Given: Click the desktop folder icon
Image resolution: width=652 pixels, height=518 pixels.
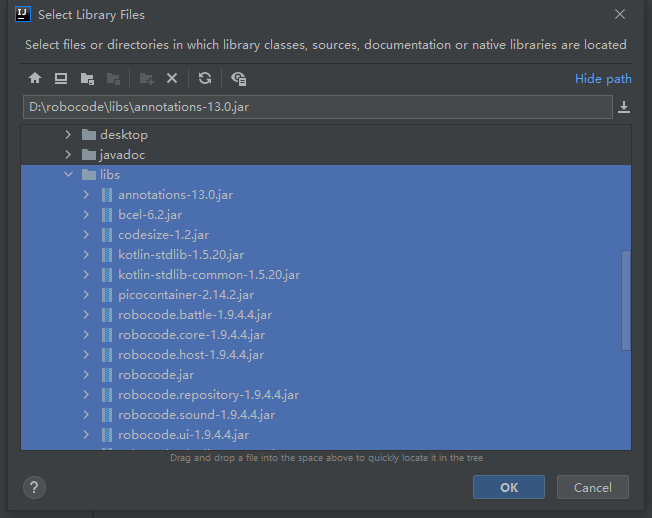Looking at the screenshot, I should [x=89, y=135].
